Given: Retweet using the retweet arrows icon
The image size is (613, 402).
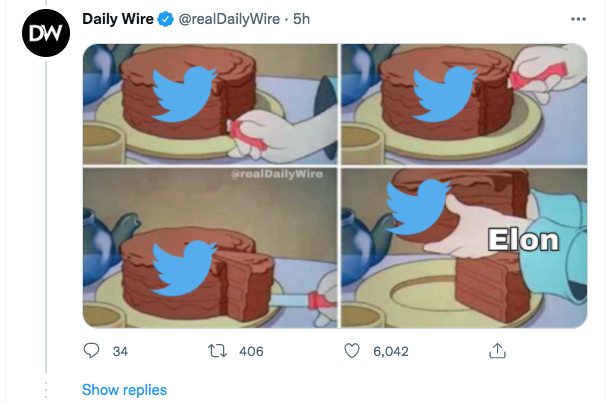Looking at the screenshot, I should (x=216, y=351).
